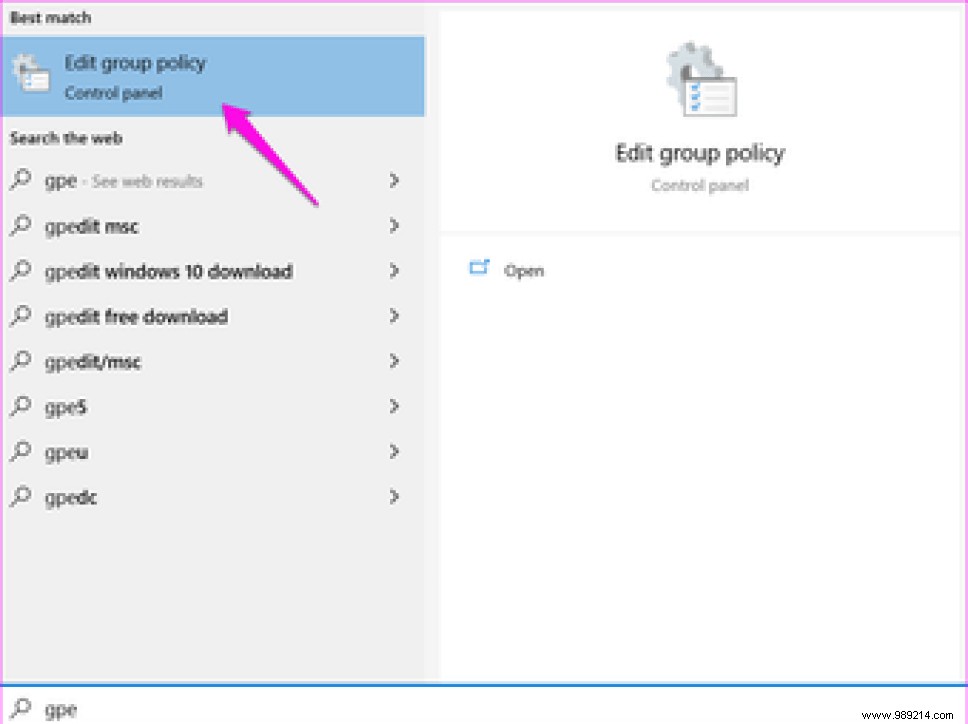Click the Open launch icon in the right pane

pos(480,268)
